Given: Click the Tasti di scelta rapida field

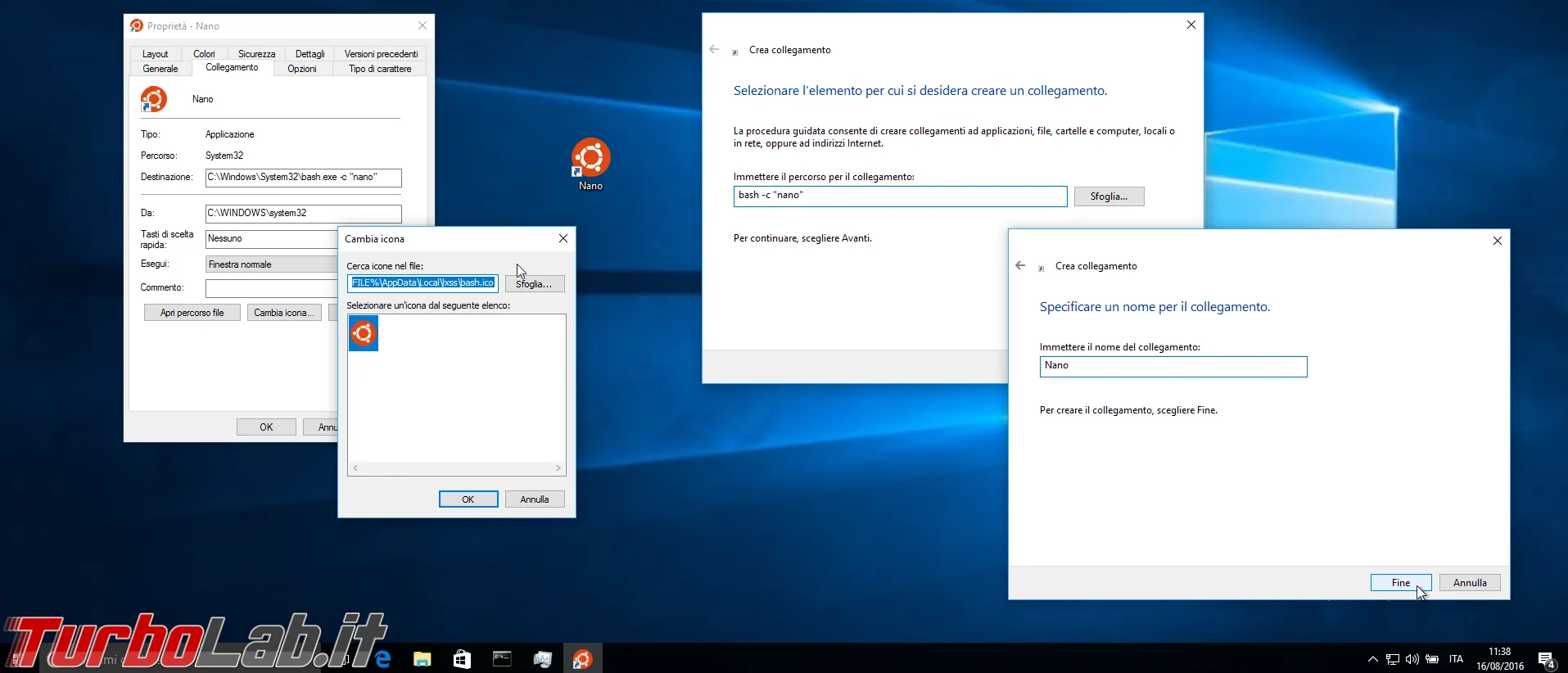Looking at the screenshot, I should pyautogui.click(x=271, y=239).
